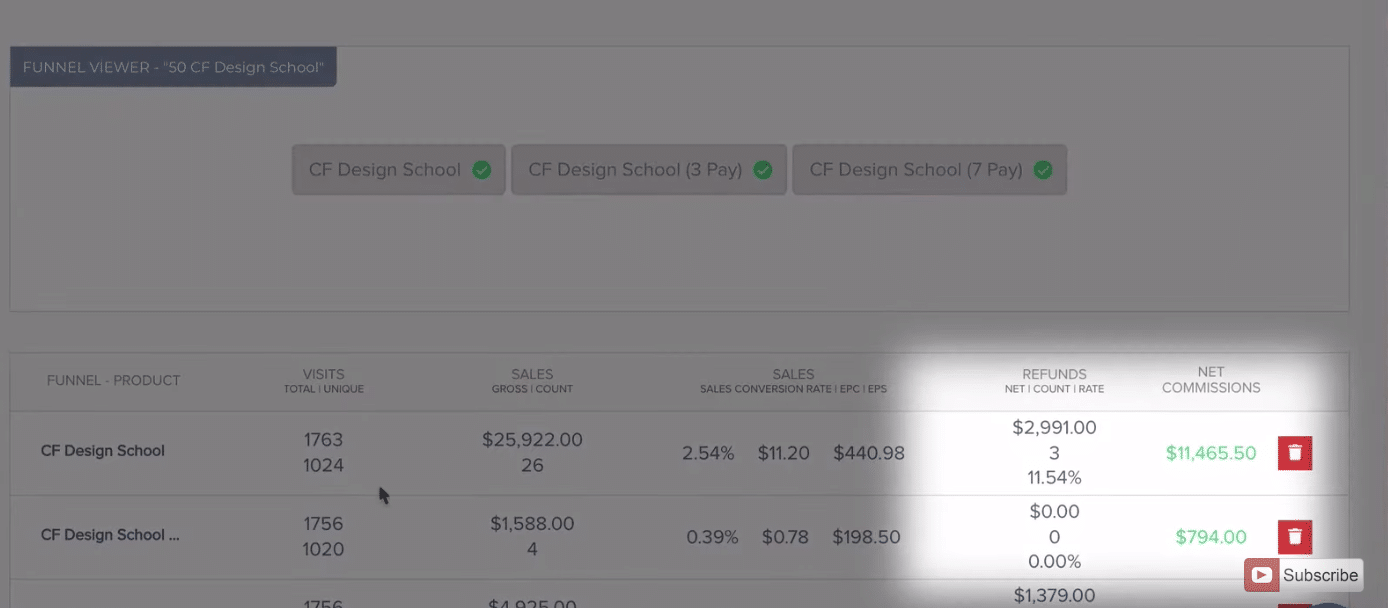This screenshot has height=608, width=1388.
Task: Click trash icon beside $794.00 commission
Action: point(1295,537)
